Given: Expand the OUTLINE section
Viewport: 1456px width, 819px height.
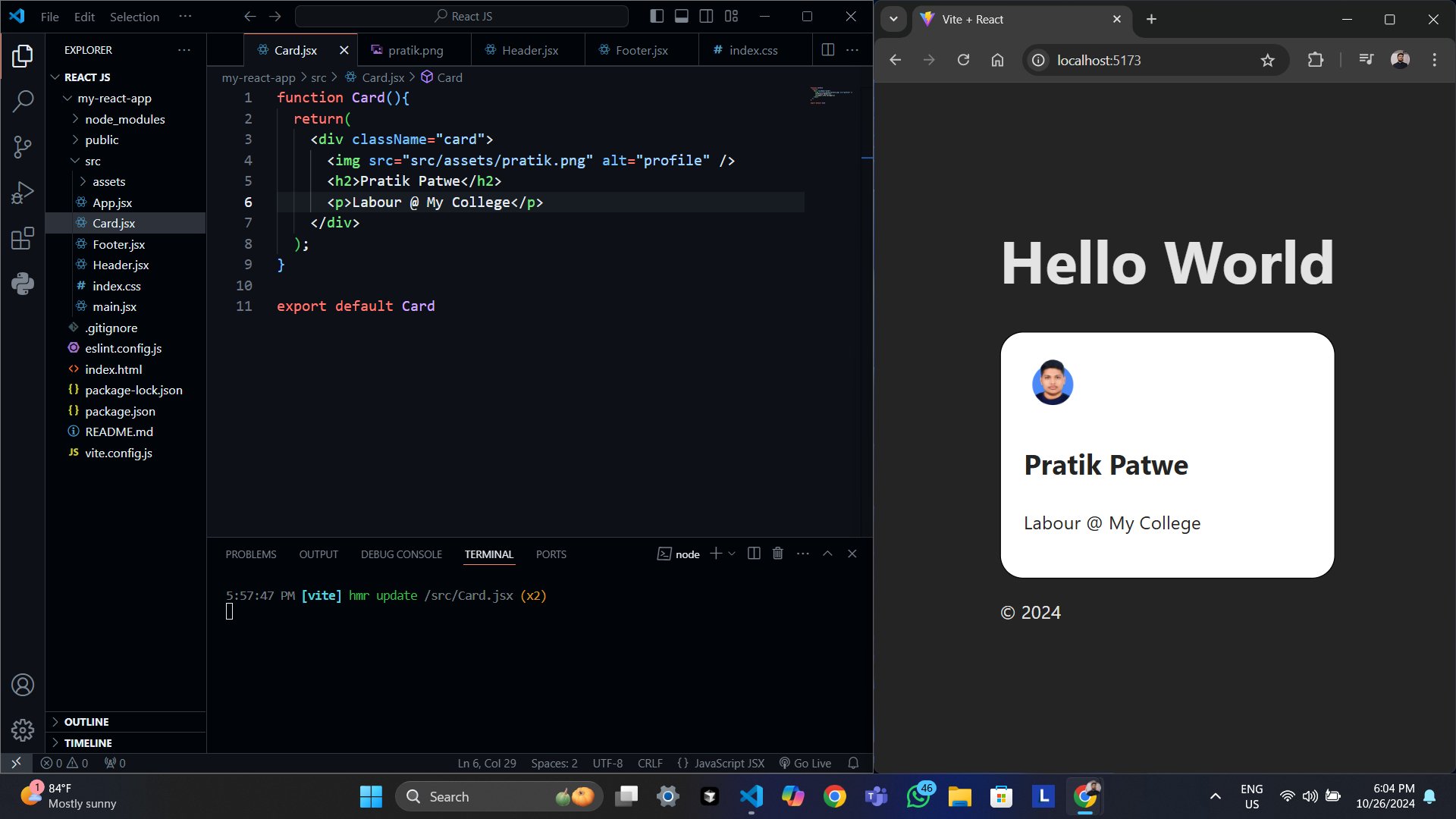Looking at the screenshot, I should (86, 722).
